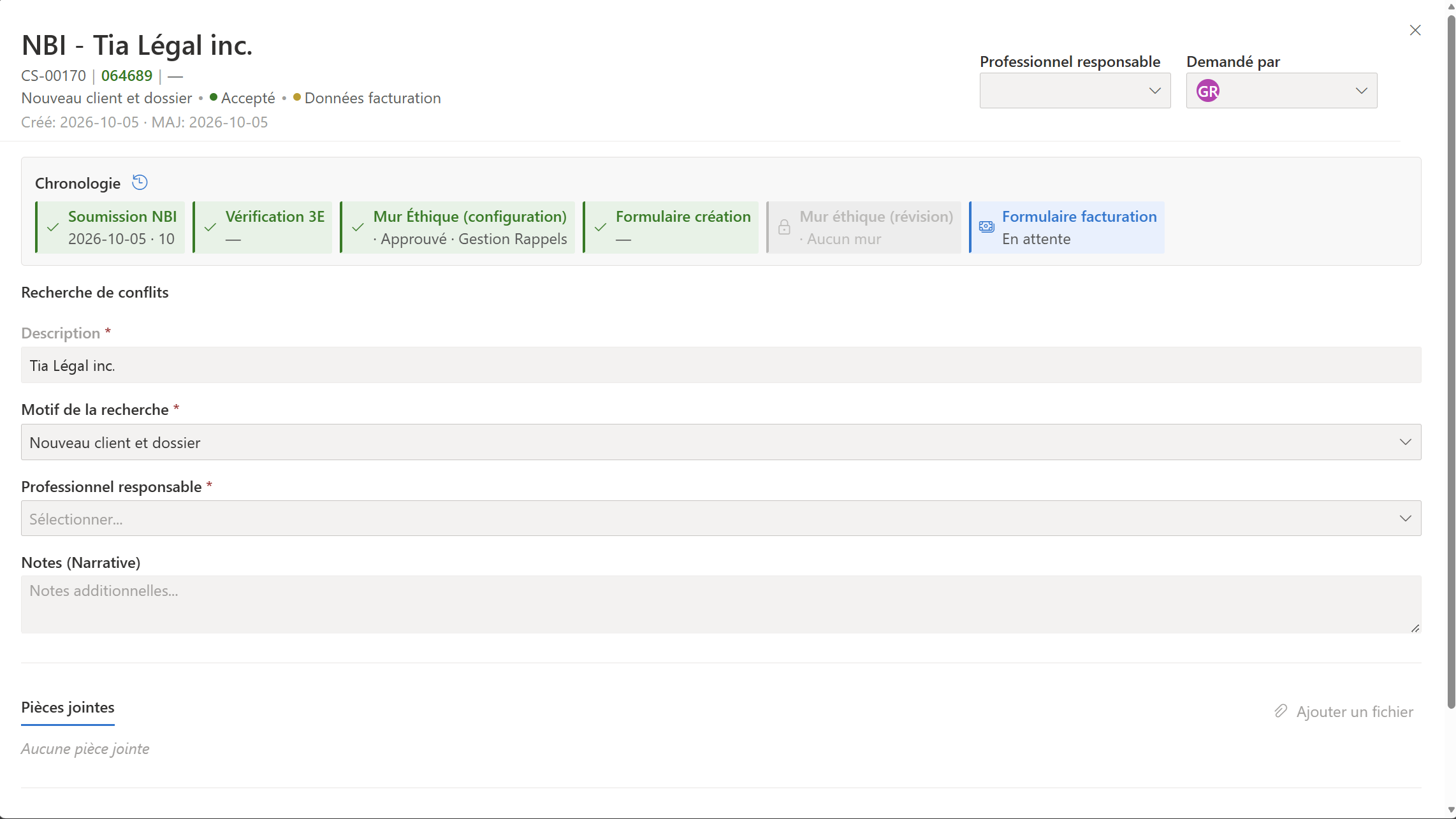Select the Mur Éthique (configuration) step
The height and width of the screenshot is (819, 1456).
click(458, 228)
